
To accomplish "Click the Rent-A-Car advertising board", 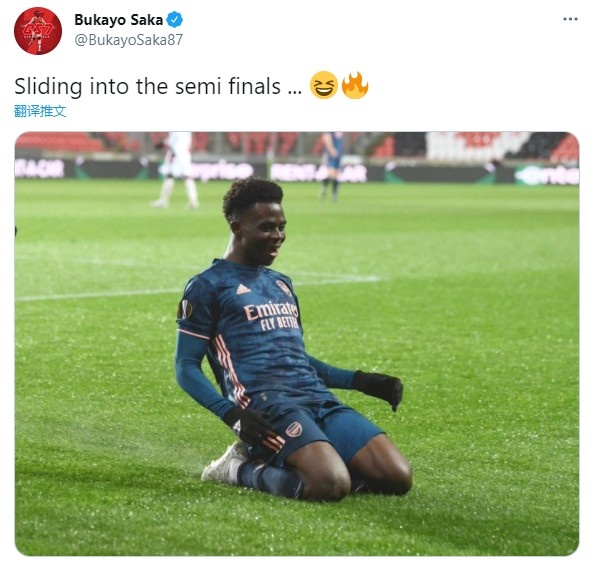I will pyautogui.click(x=319, y=173).
